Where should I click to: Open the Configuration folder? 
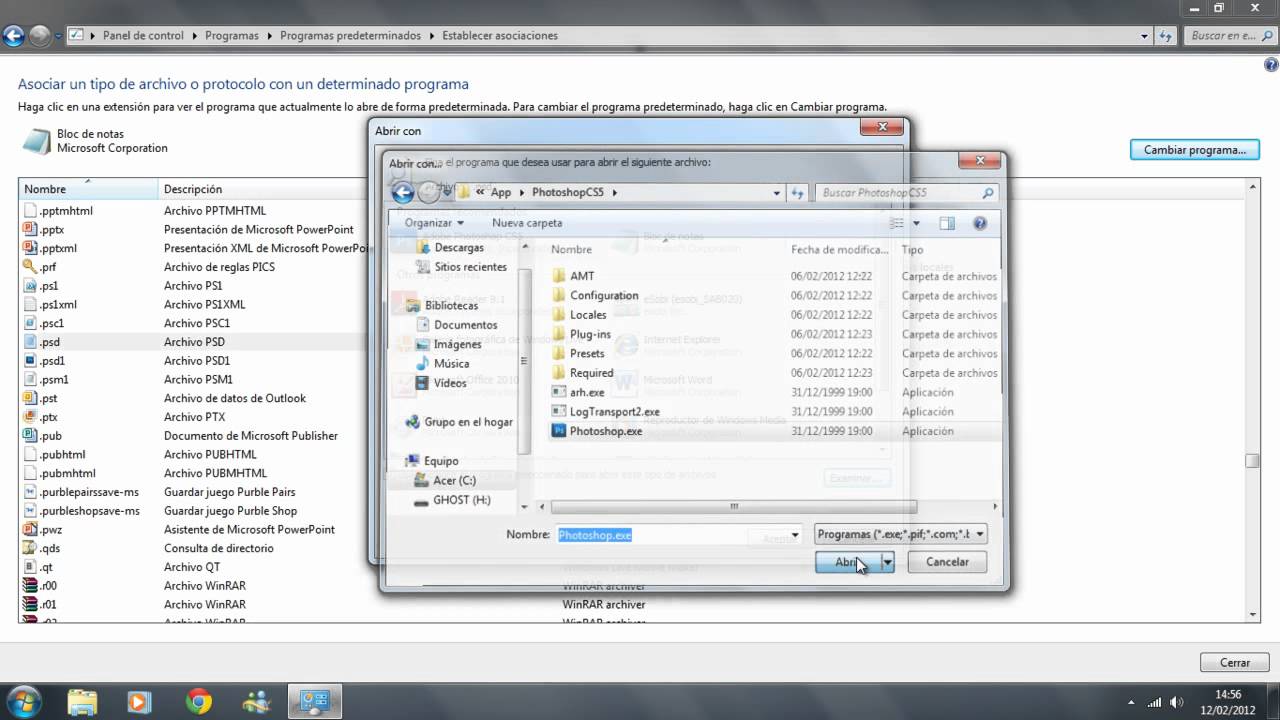[x=604, y=295]
